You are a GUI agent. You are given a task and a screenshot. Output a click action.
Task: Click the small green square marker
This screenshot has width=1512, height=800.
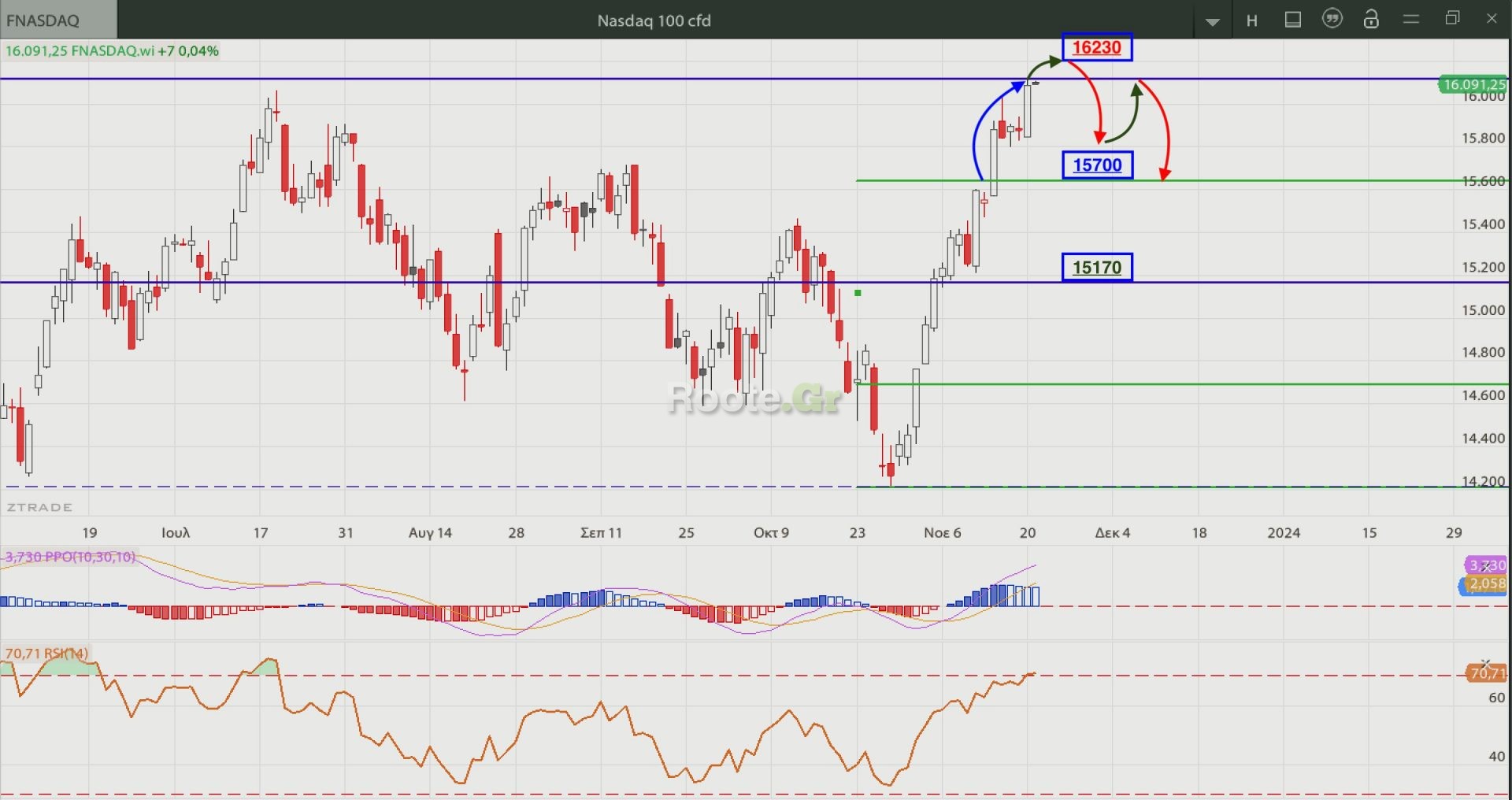(858, 293)
